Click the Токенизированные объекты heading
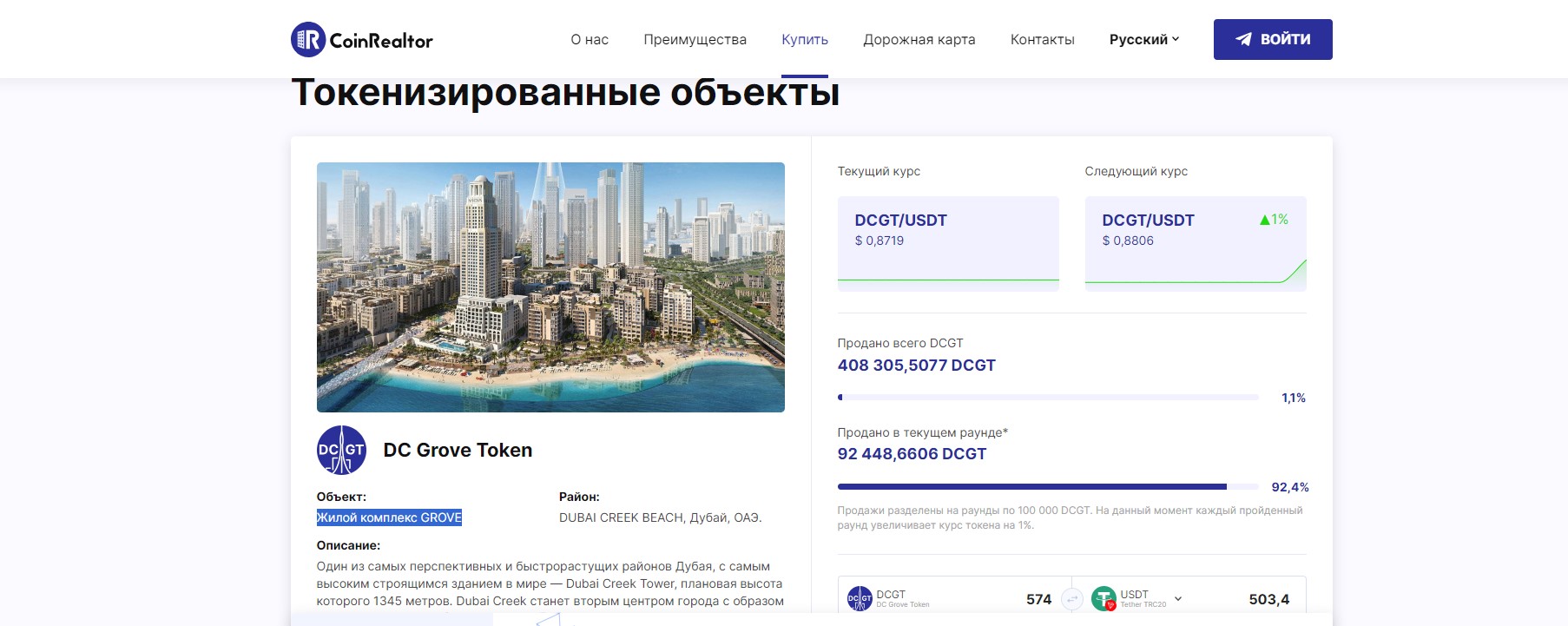 pos(565,92)
